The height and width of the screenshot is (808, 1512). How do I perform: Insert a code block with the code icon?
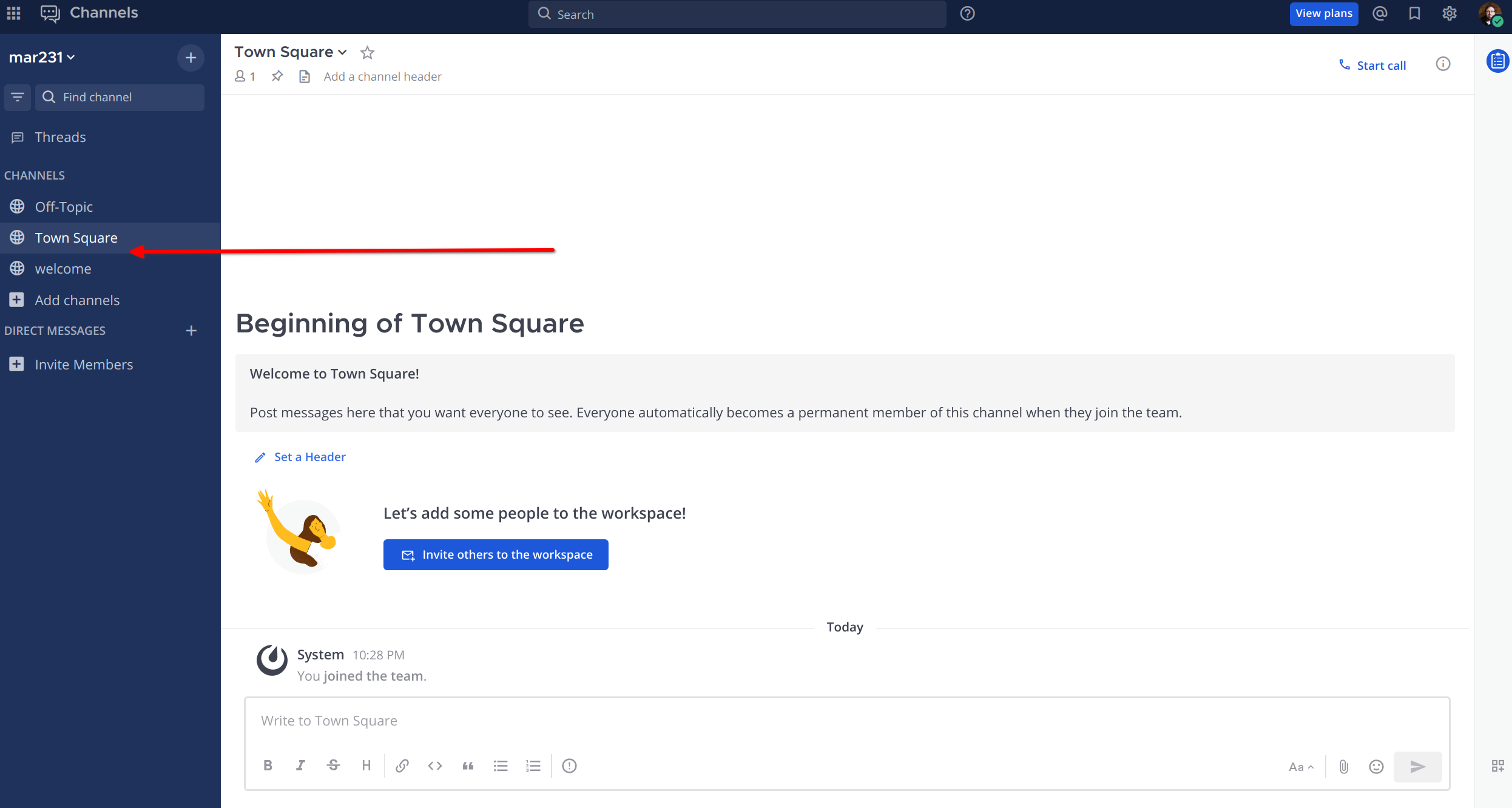(x=434, y=766)
